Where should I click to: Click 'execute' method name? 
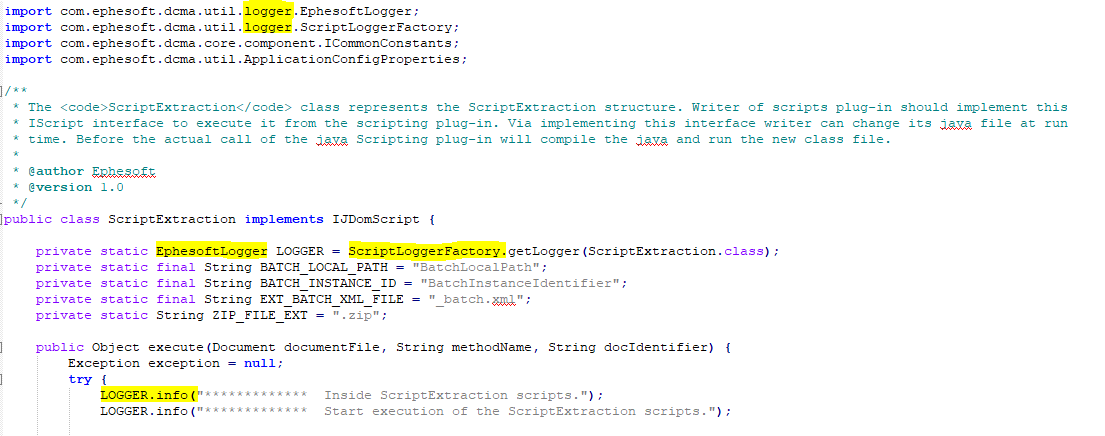[176, 347]
